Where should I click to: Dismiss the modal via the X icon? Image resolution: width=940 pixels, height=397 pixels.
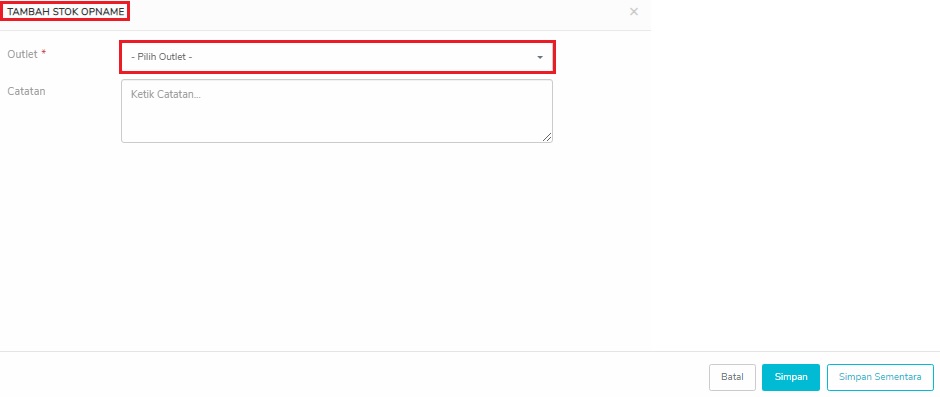[634, 11]
